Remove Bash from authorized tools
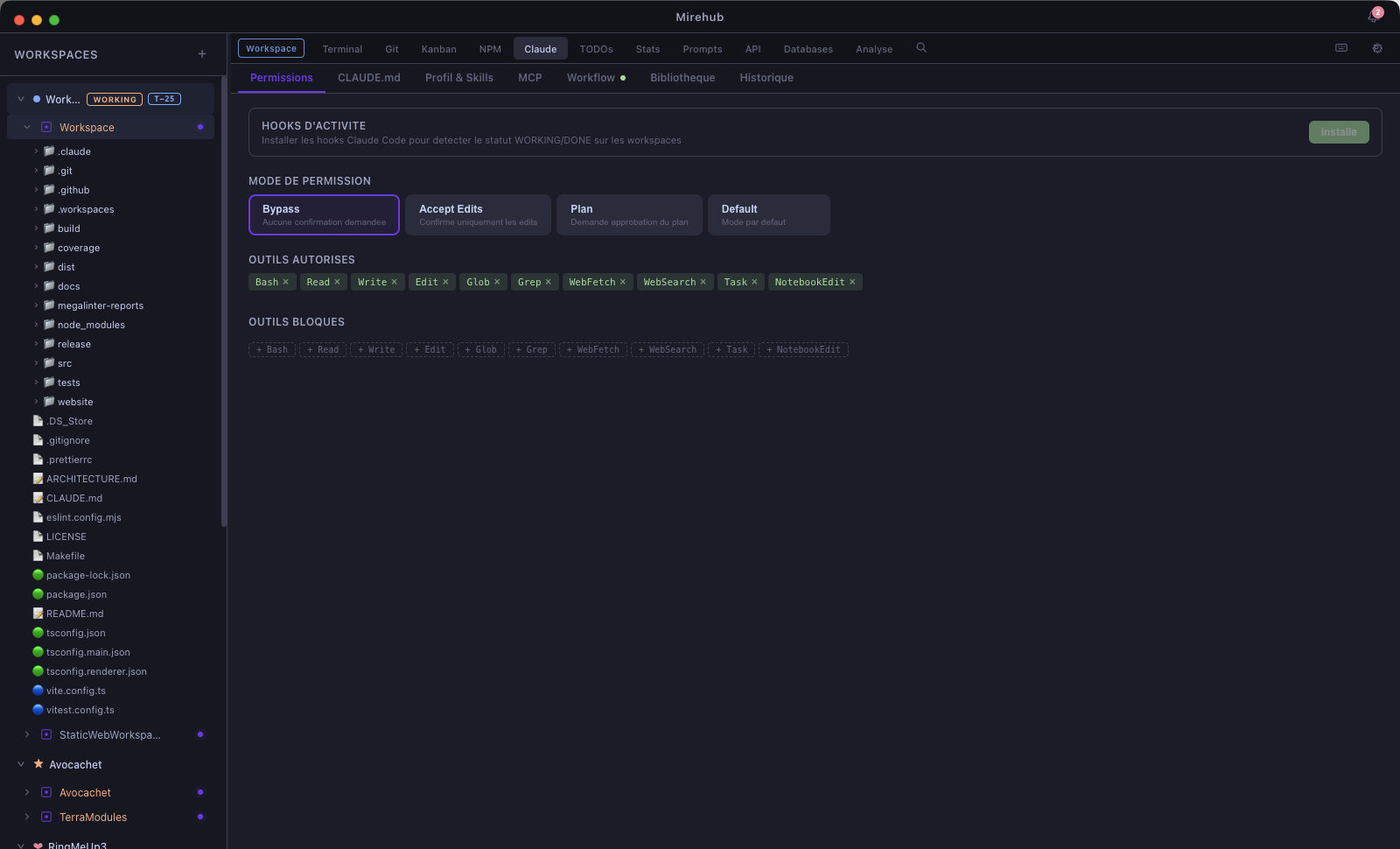The width and height of the screenshot is (1400, 849). click(286, 282)
